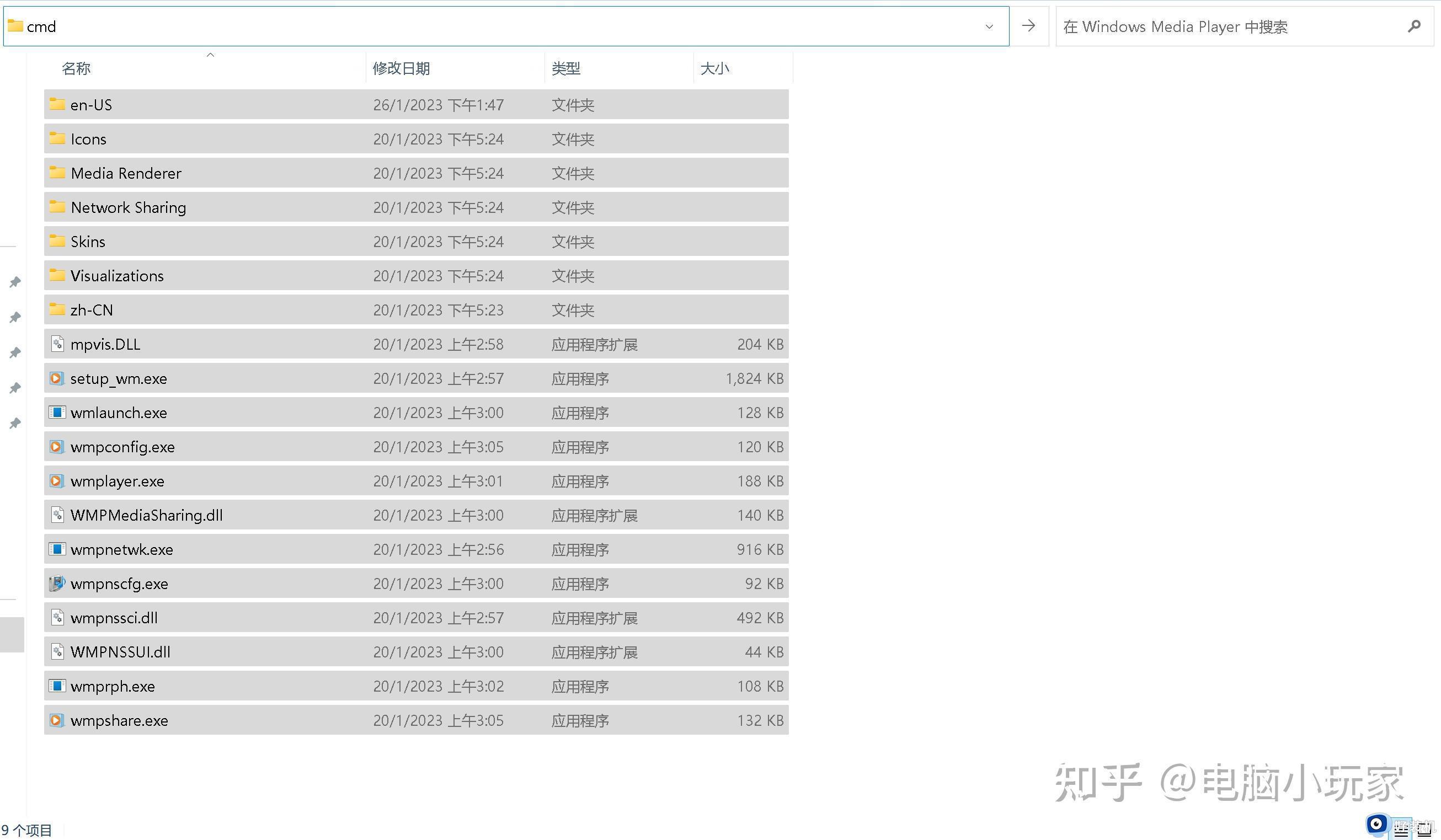Click the folder icon in the address bar

[15, 26]
